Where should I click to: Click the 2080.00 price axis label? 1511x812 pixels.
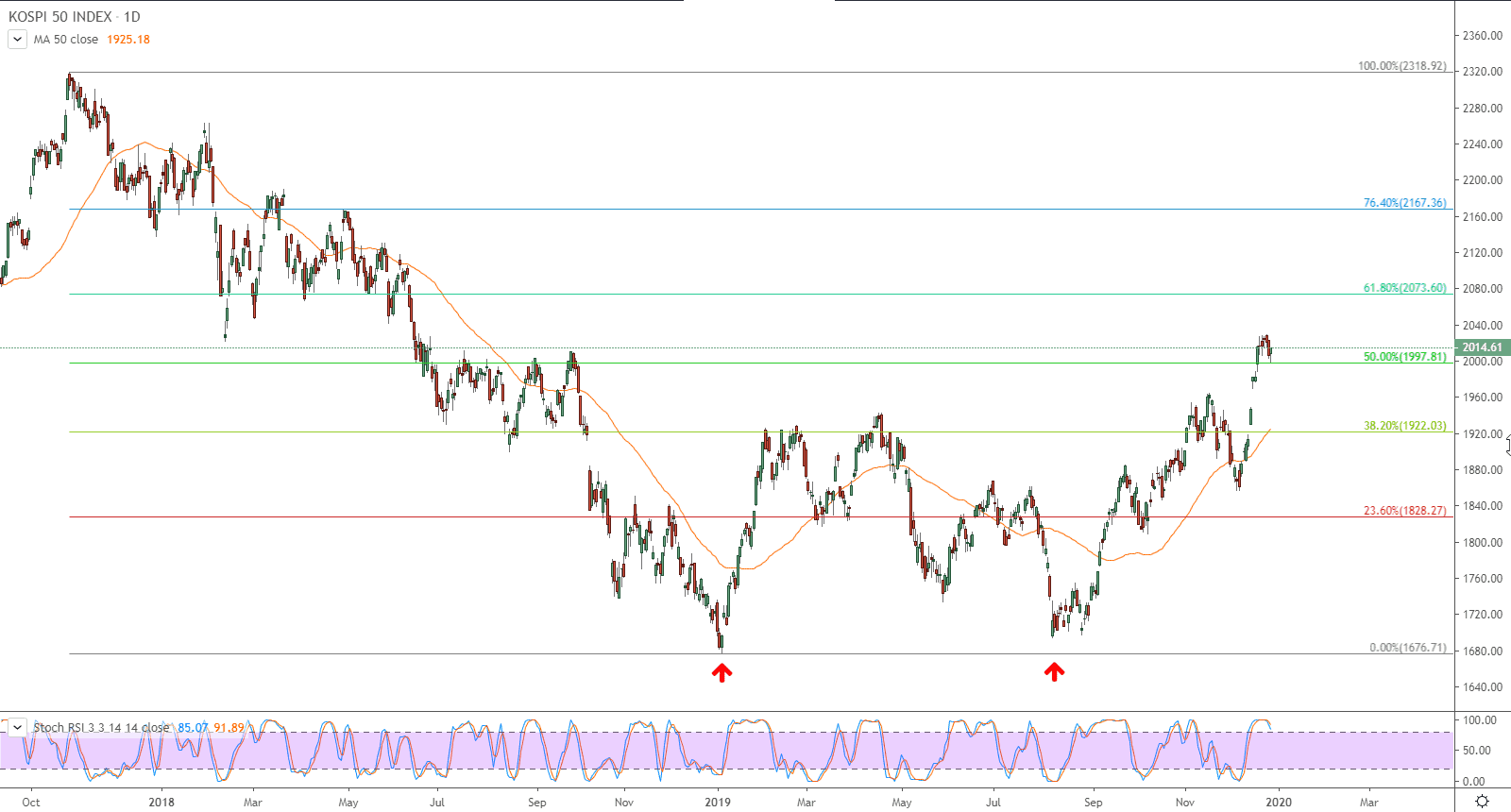click(x=1482, y=289)
